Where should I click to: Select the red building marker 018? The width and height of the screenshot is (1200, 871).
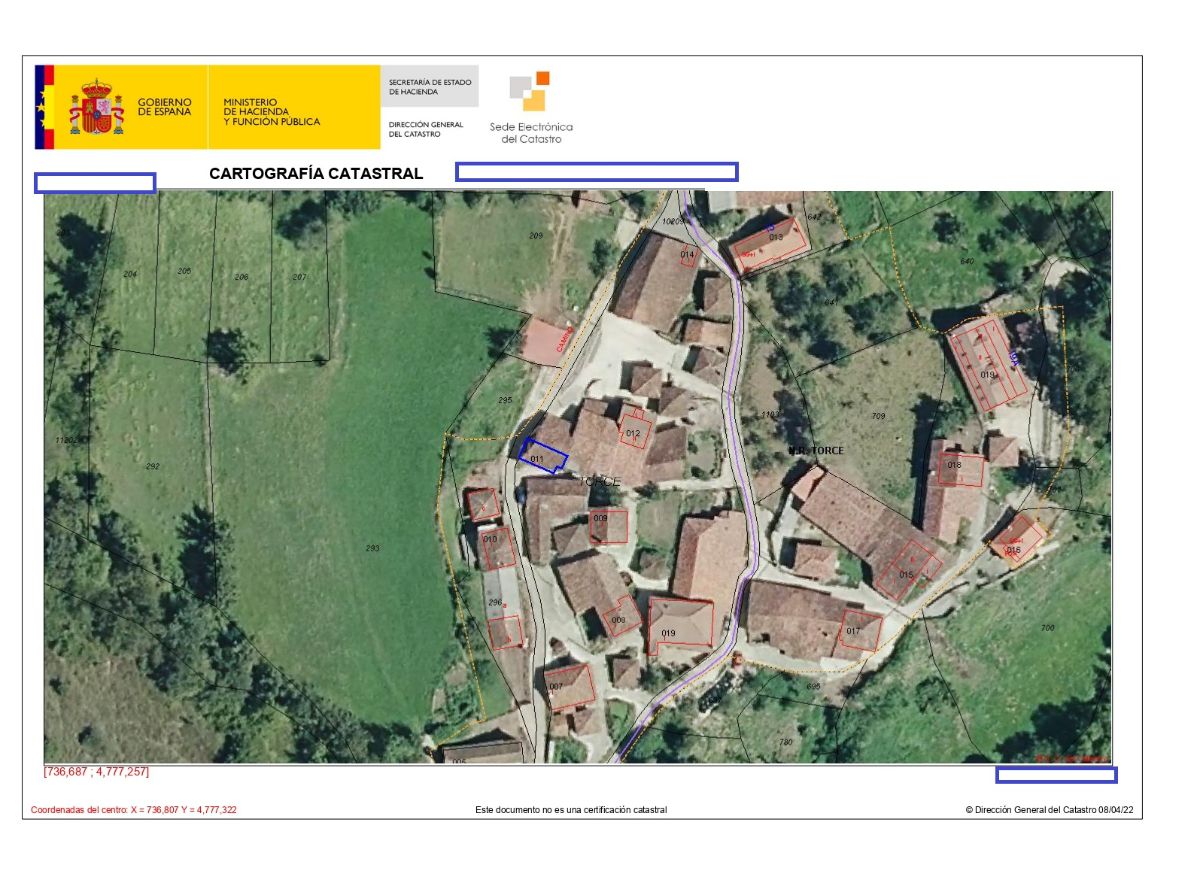click(959, 468)
